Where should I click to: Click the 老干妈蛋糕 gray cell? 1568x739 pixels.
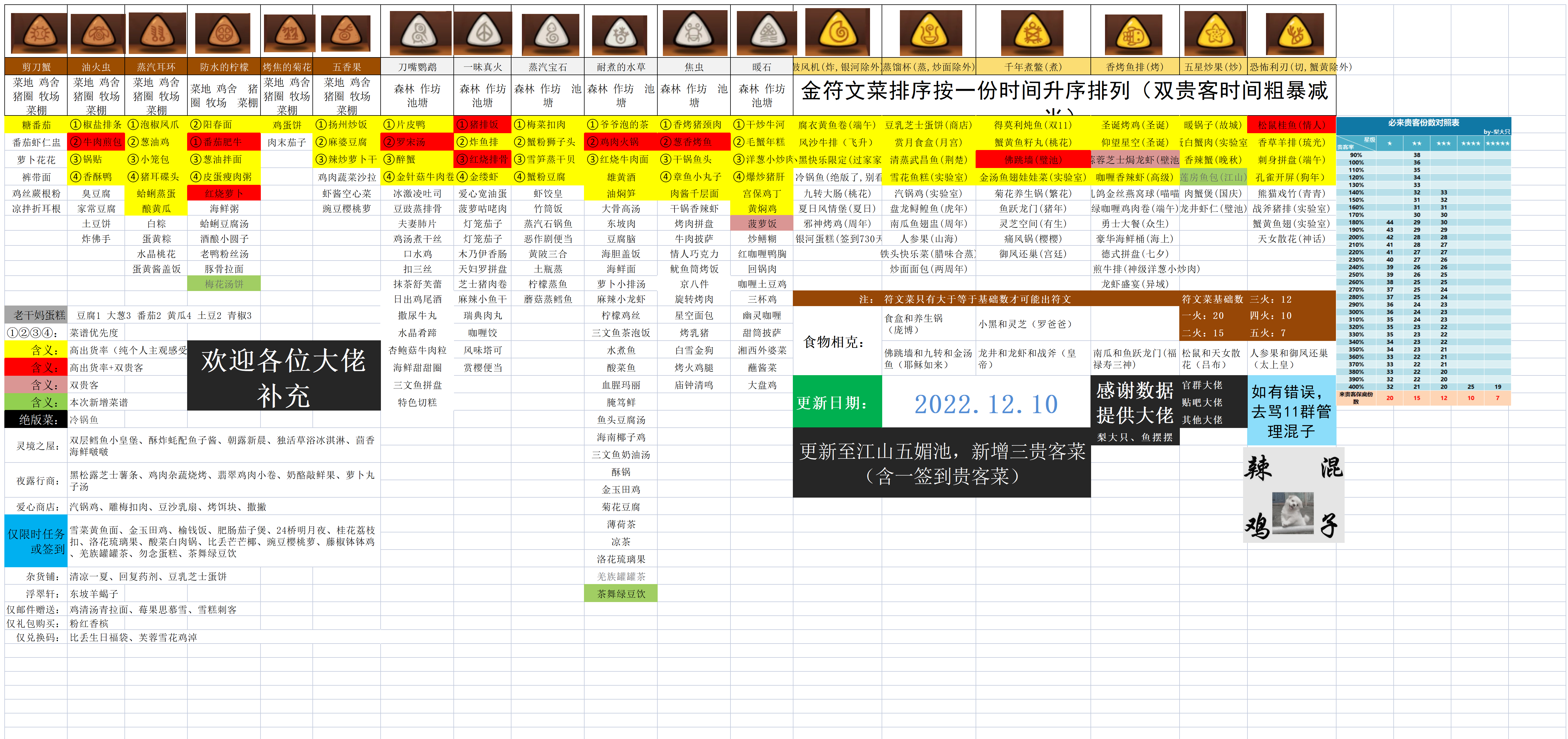36,315
